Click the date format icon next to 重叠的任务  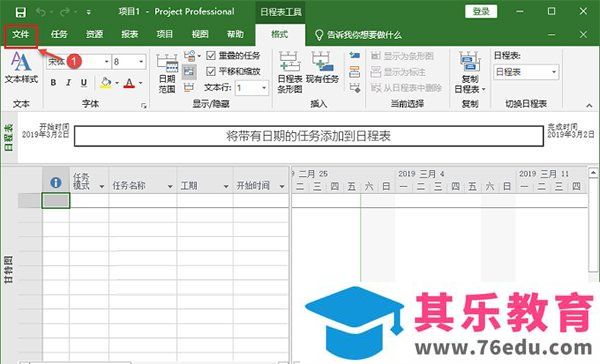[x=191, y=56]
